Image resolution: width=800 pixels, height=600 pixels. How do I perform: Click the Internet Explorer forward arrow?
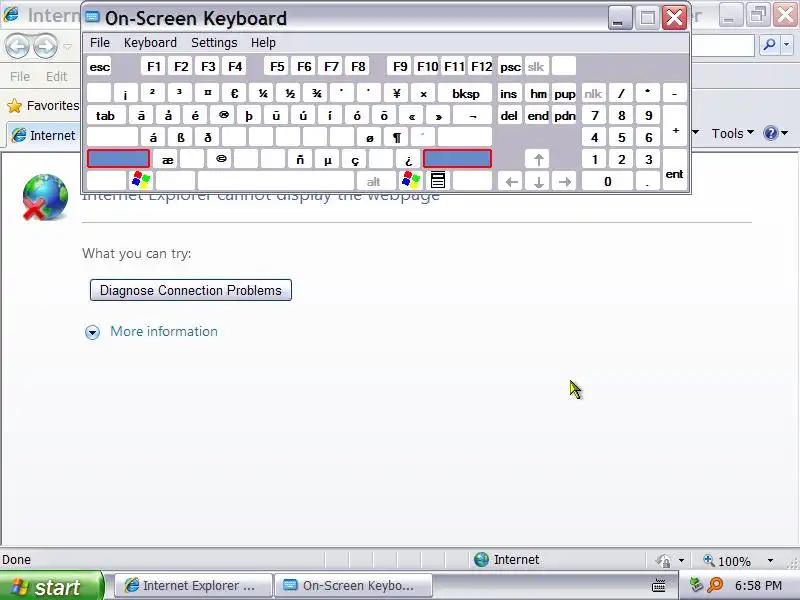(x=45, y=46)
